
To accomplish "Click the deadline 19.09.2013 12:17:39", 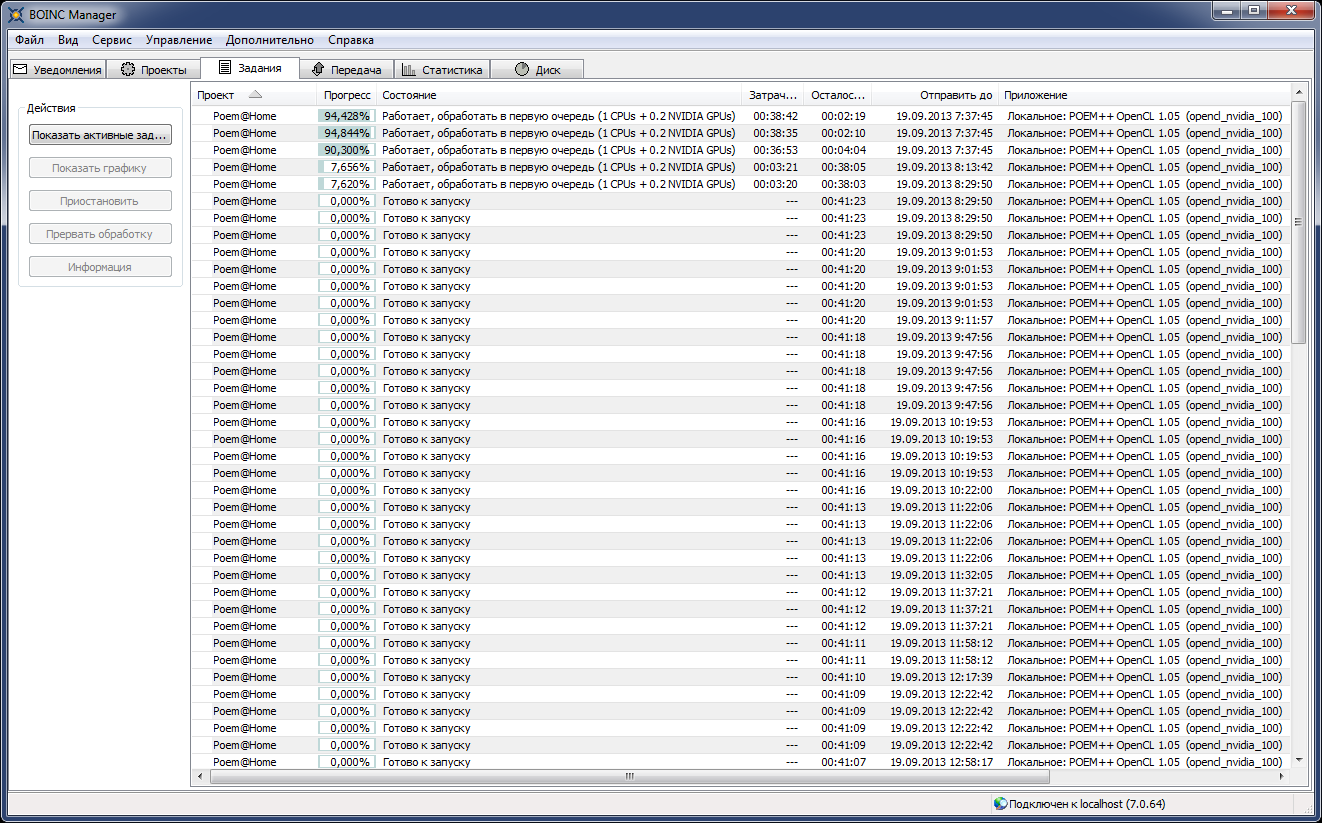I will (x=941, y=677).
